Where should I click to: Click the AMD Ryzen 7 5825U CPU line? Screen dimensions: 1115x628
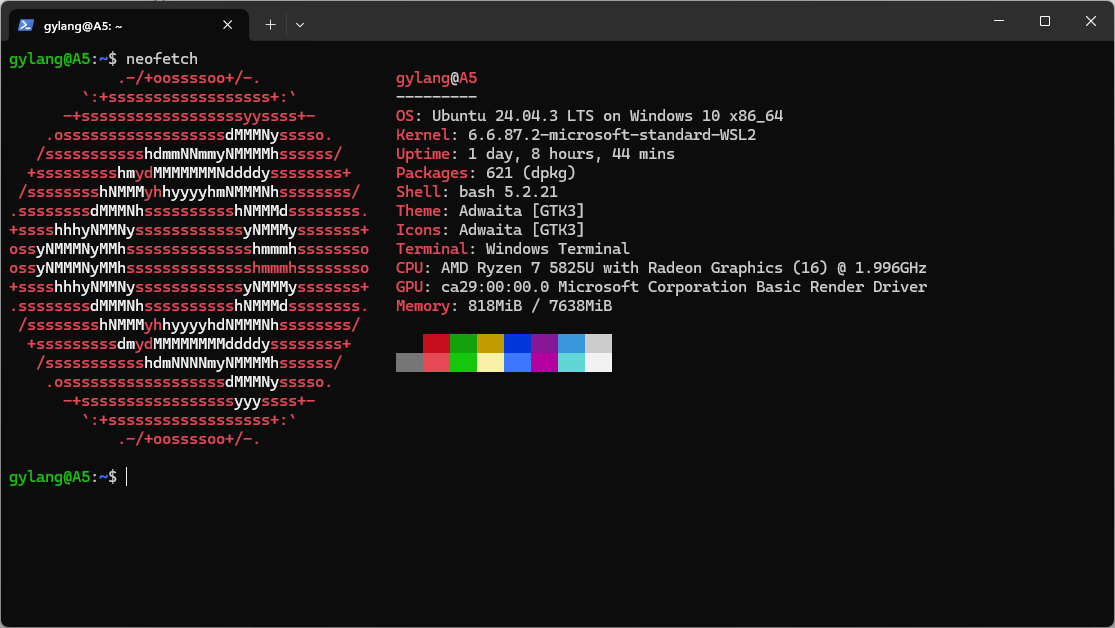661,268
